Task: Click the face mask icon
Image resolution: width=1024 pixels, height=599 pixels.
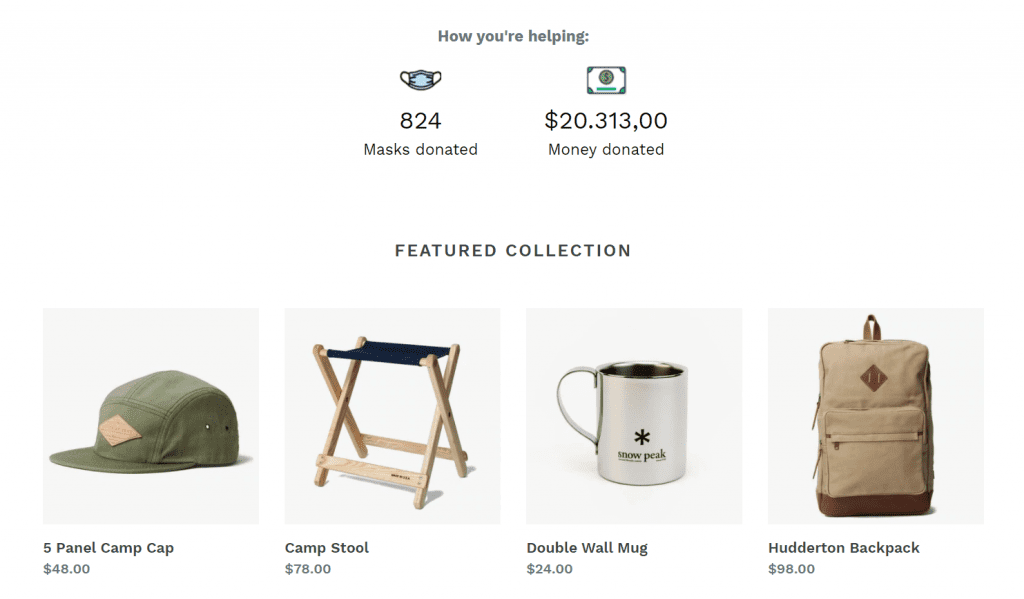Action: [420, 79]
